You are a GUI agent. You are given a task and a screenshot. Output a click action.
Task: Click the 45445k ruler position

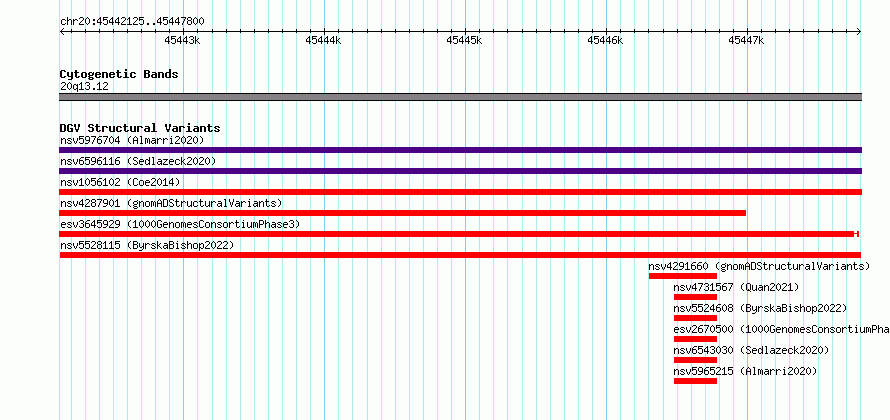(x=464, y=40)
